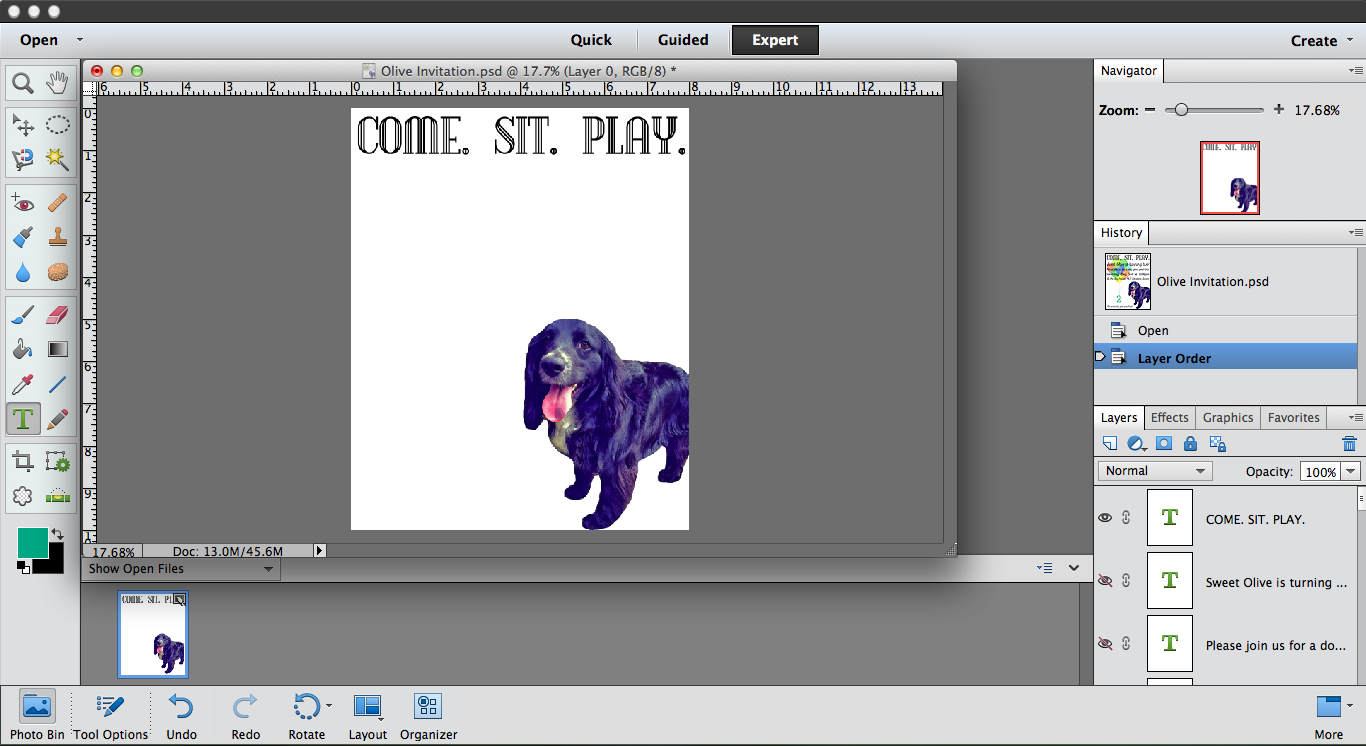The width and height of the screenshot is (1366, 746).
Task: Create a new layer in Layers panel
Action: click(1110, 444)
